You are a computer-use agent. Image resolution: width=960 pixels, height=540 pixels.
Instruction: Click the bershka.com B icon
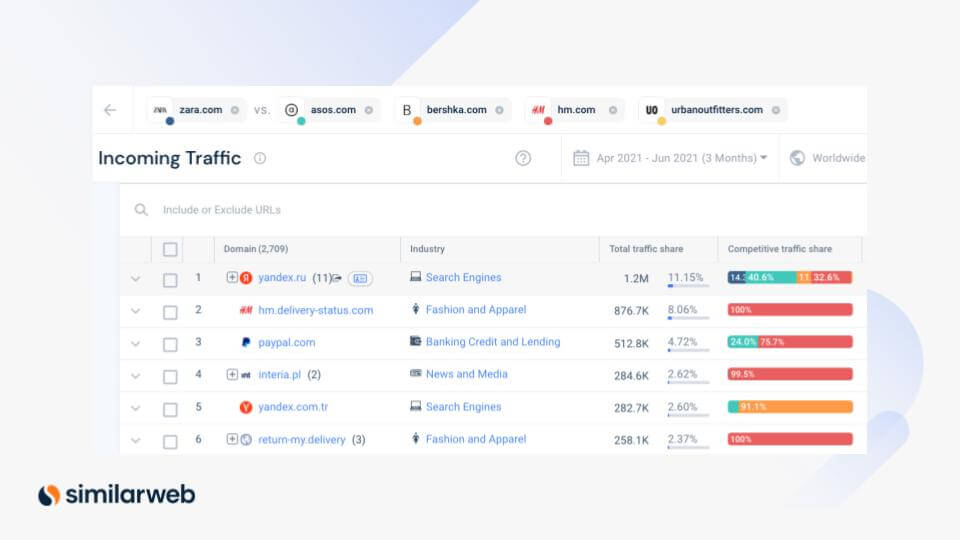[x=407, y=110]
